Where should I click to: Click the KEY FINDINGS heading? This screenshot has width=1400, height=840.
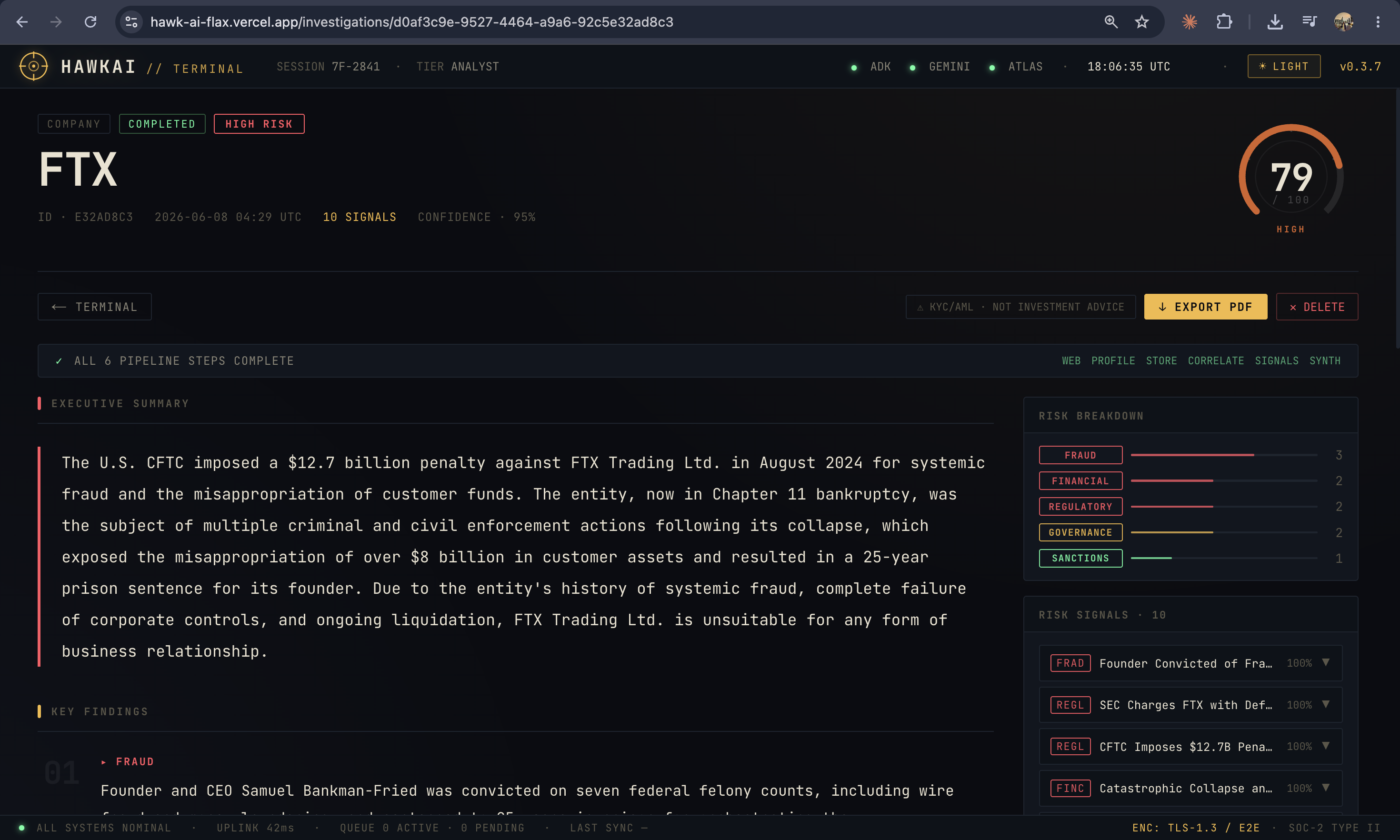click(x=100, y=711)
